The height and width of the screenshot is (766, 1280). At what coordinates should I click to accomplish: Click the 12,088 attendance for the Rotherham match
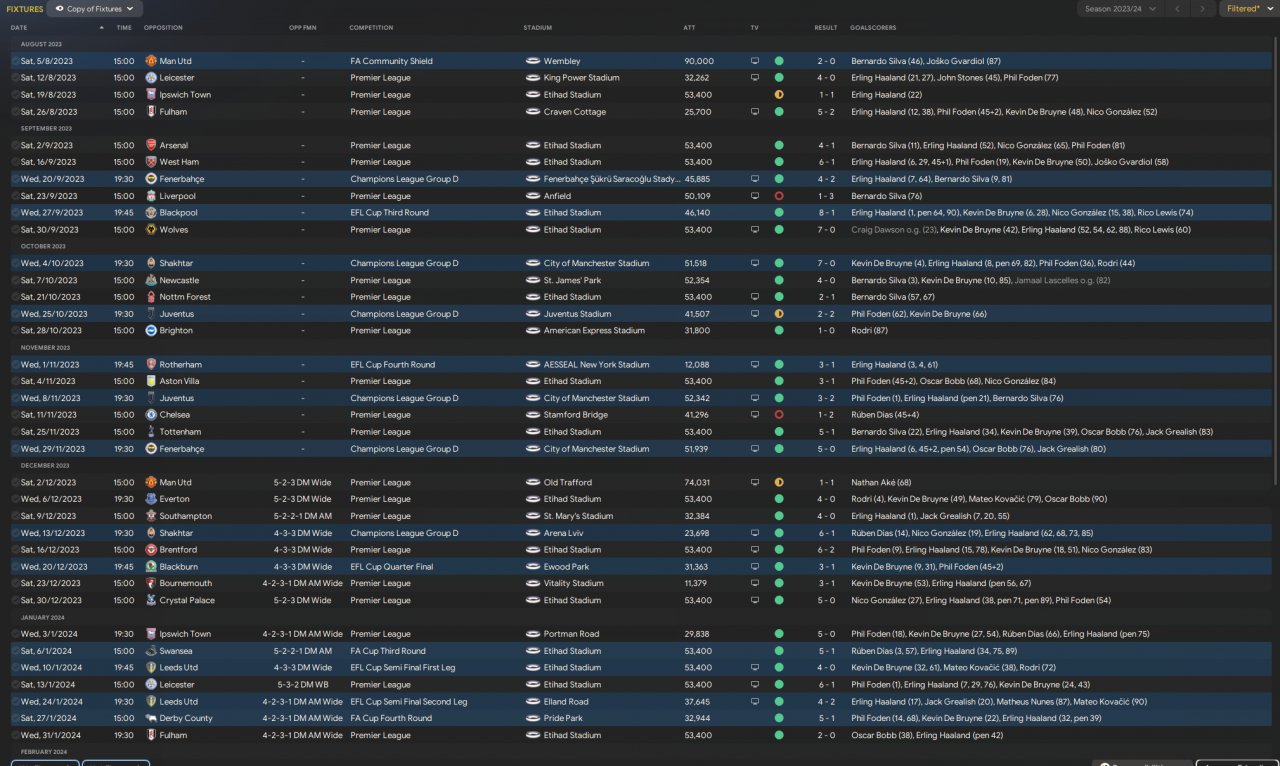[697, 365]
